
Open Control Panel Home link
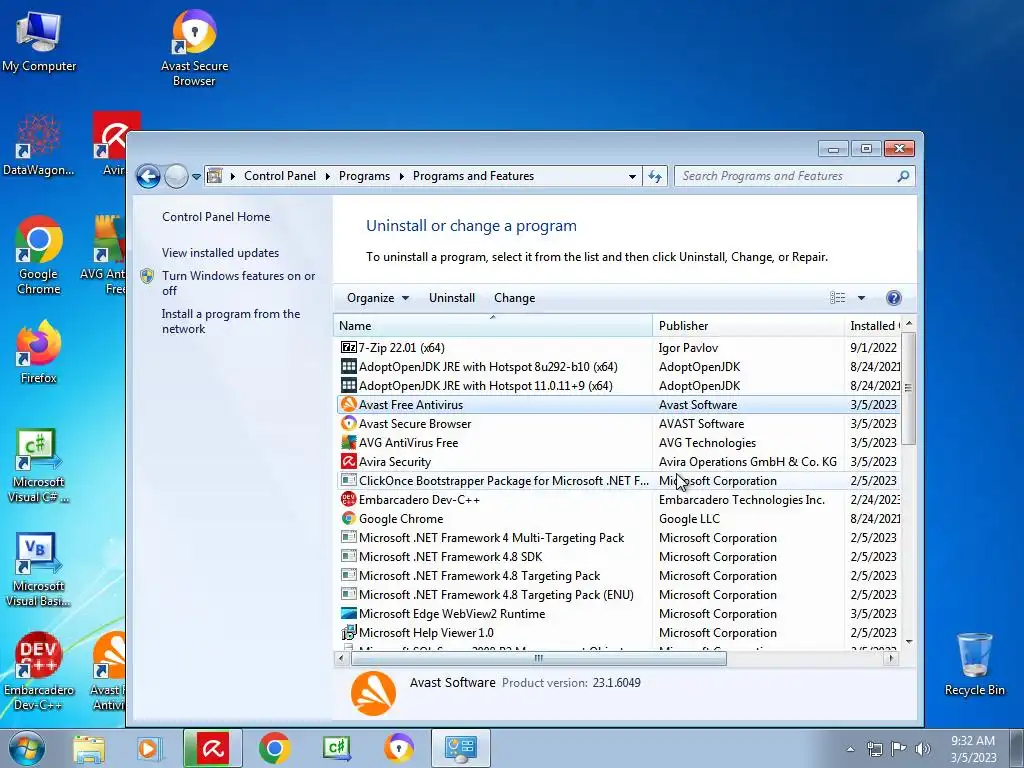[216, 217]
